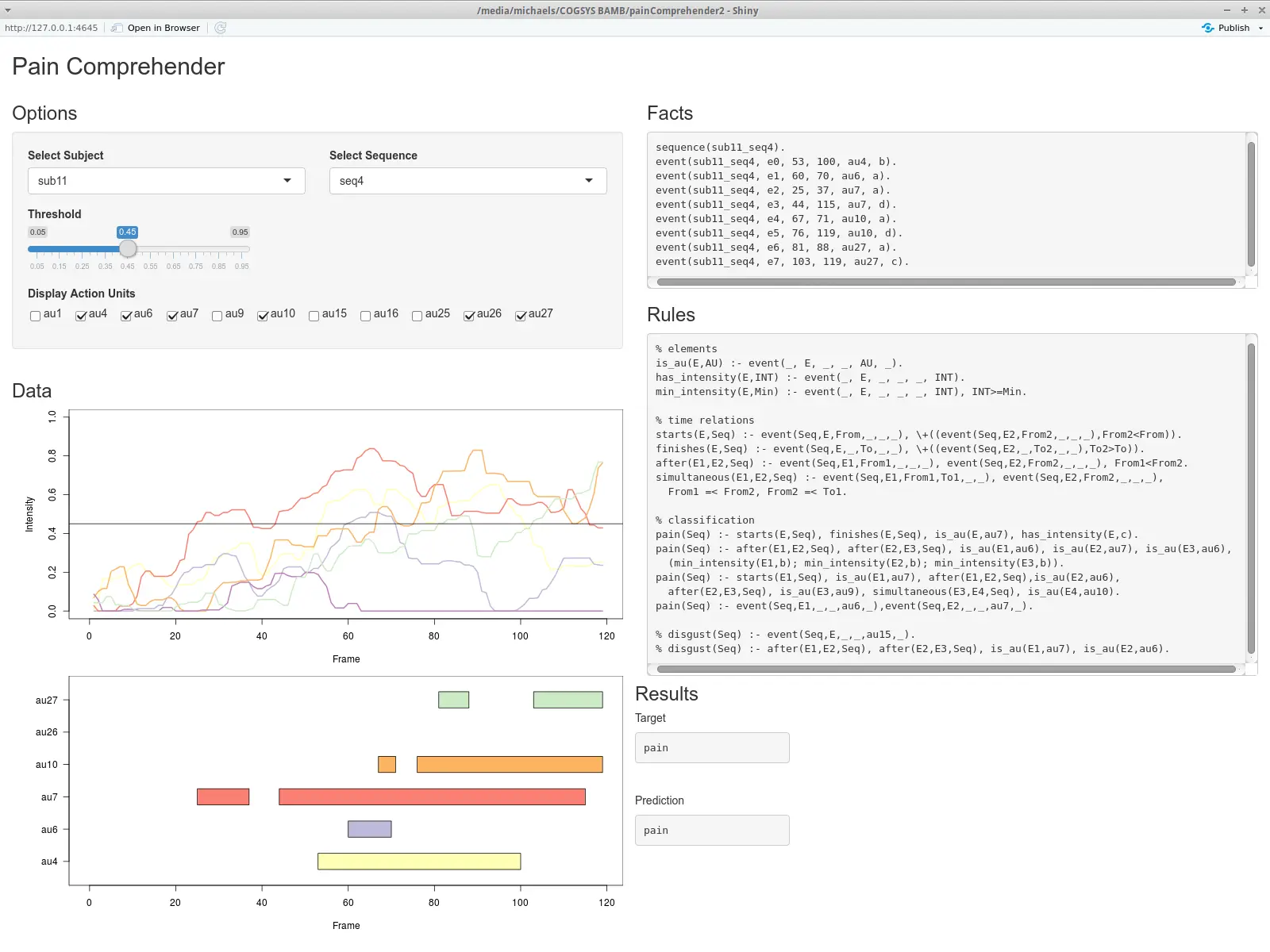This screenshot has width=1270, height=952.
Task: Uncheck the au4 checkbox
Action: tap(81, 316)
